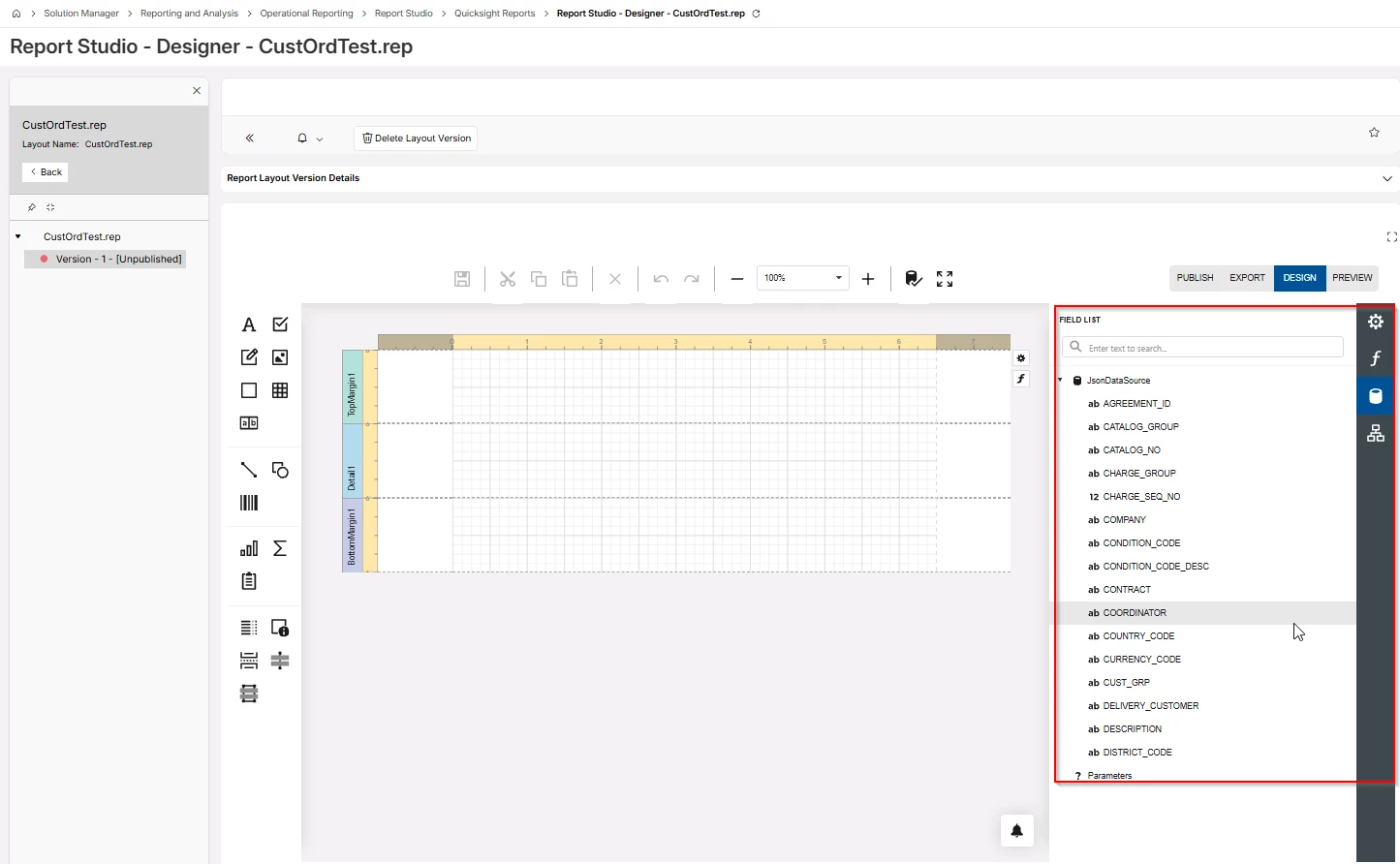1400x864 pixels.
Task: Open the Expressions panel icon
Action: coord(1375,358)
